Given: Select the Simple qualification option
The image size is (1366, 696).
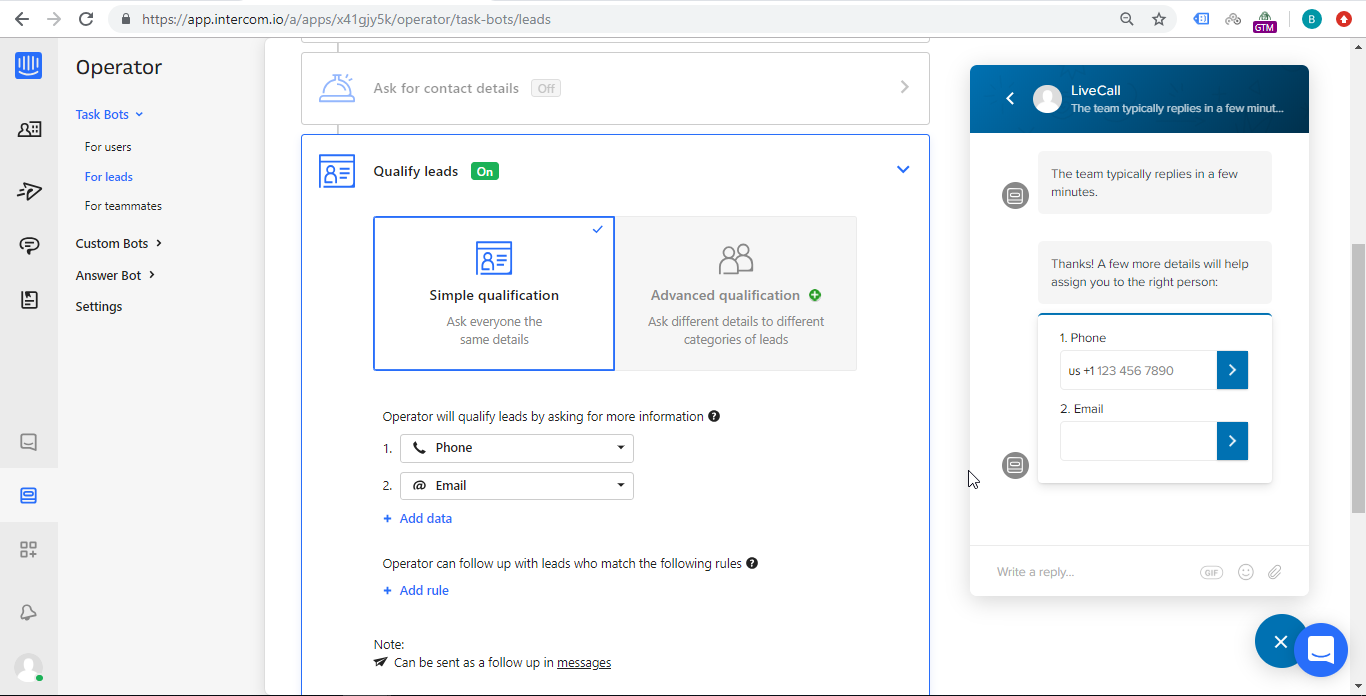Looking at the screenshot, I should [x=494, y=293].
